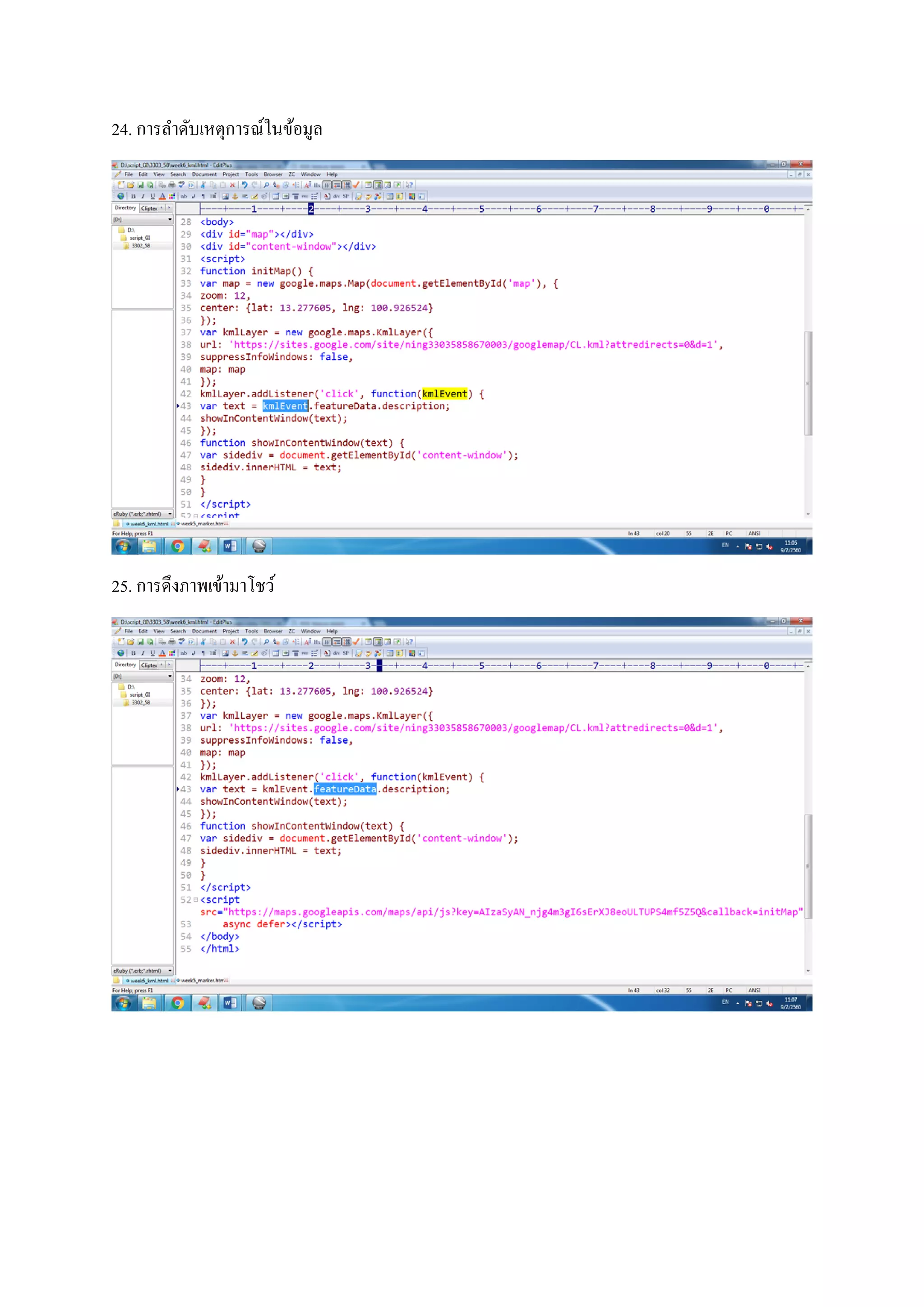Click Save icon in upper EditPlus window

[140, 185]
